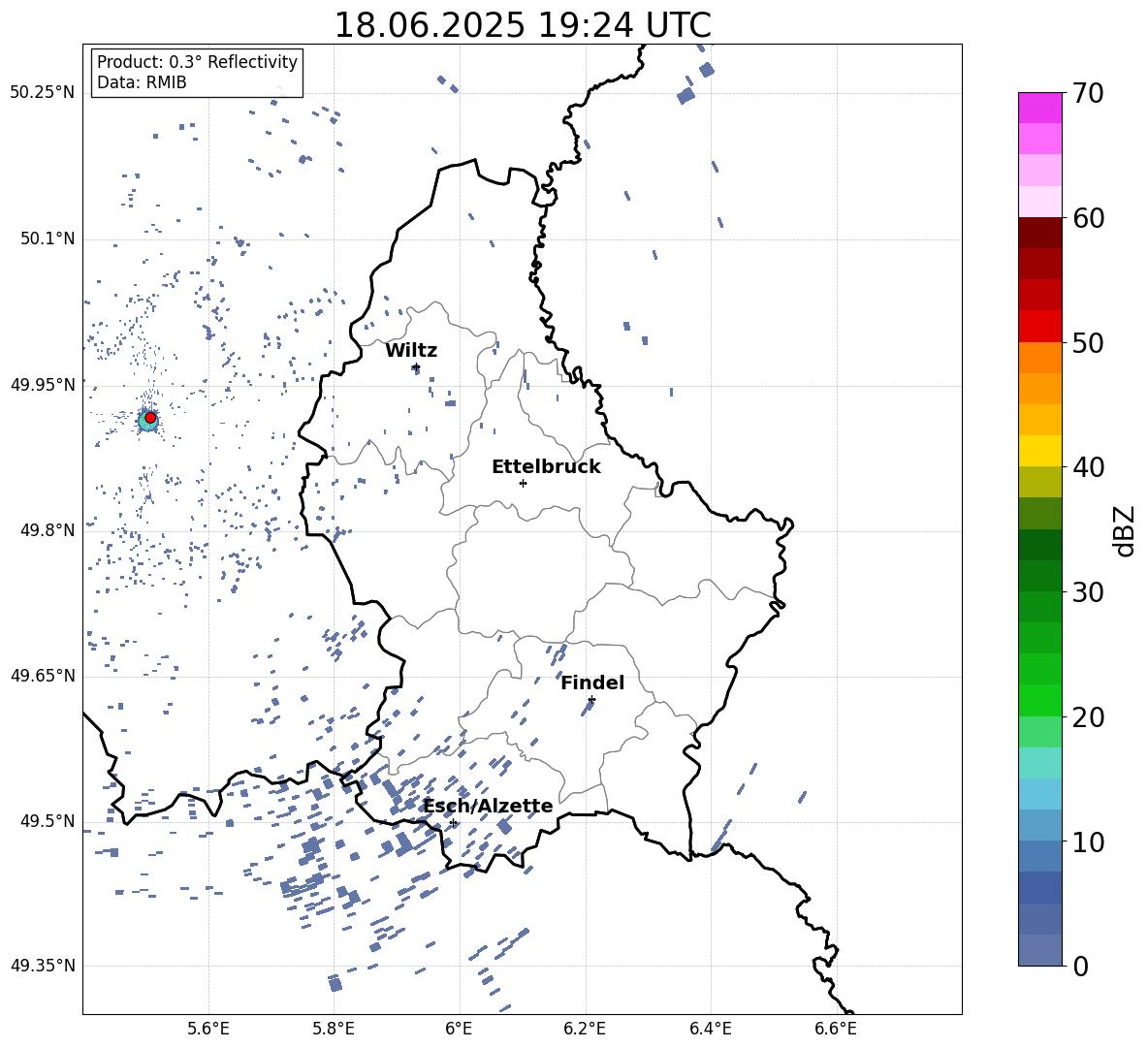Click the turquoise colorbar segment between 10 and 20
Image resolution: width=1148 pixels, height=1048 pixels.
(x=1039, y=763)
